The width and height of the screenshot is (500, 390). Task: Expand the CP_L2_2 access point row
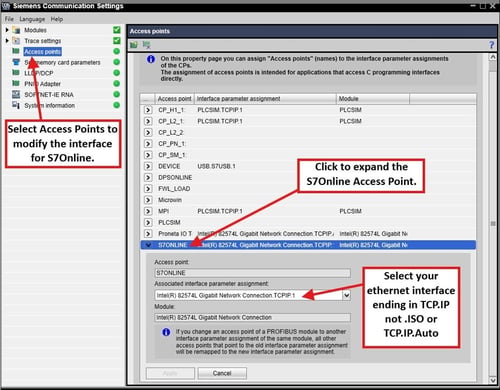tap(148, 133)
